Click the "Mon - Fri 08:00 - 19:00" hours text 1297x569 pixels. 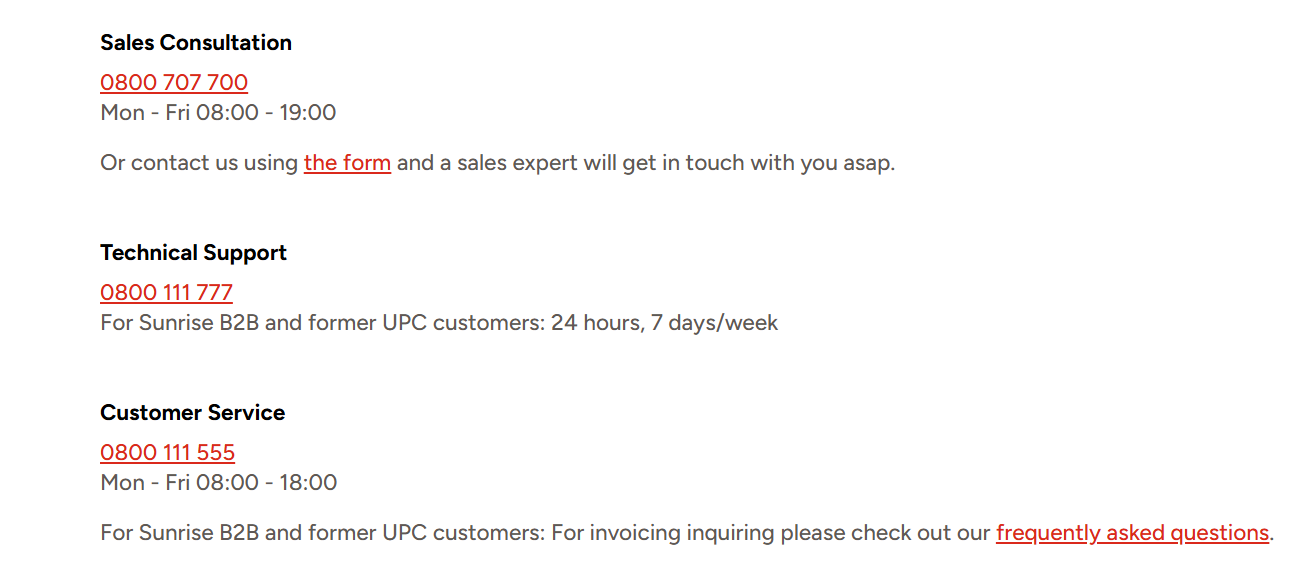point(218,113)
